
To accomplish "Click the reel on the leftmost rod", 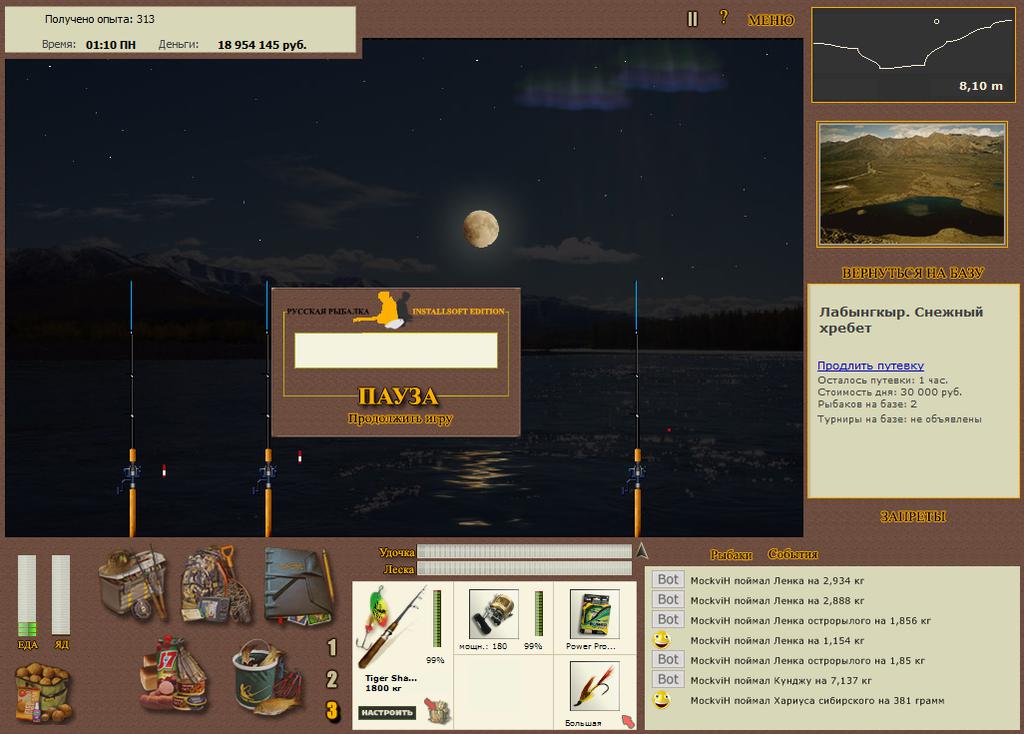I will 131,475.
